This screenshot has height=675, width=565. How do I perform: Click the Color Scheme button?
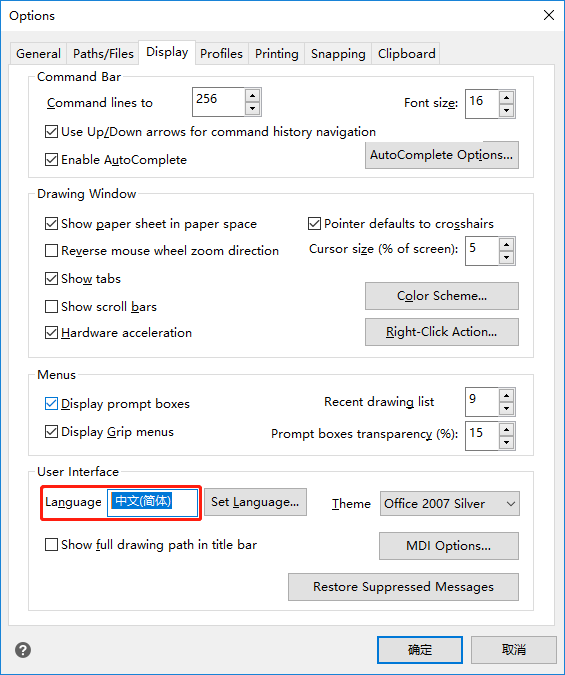pos(442,296)
